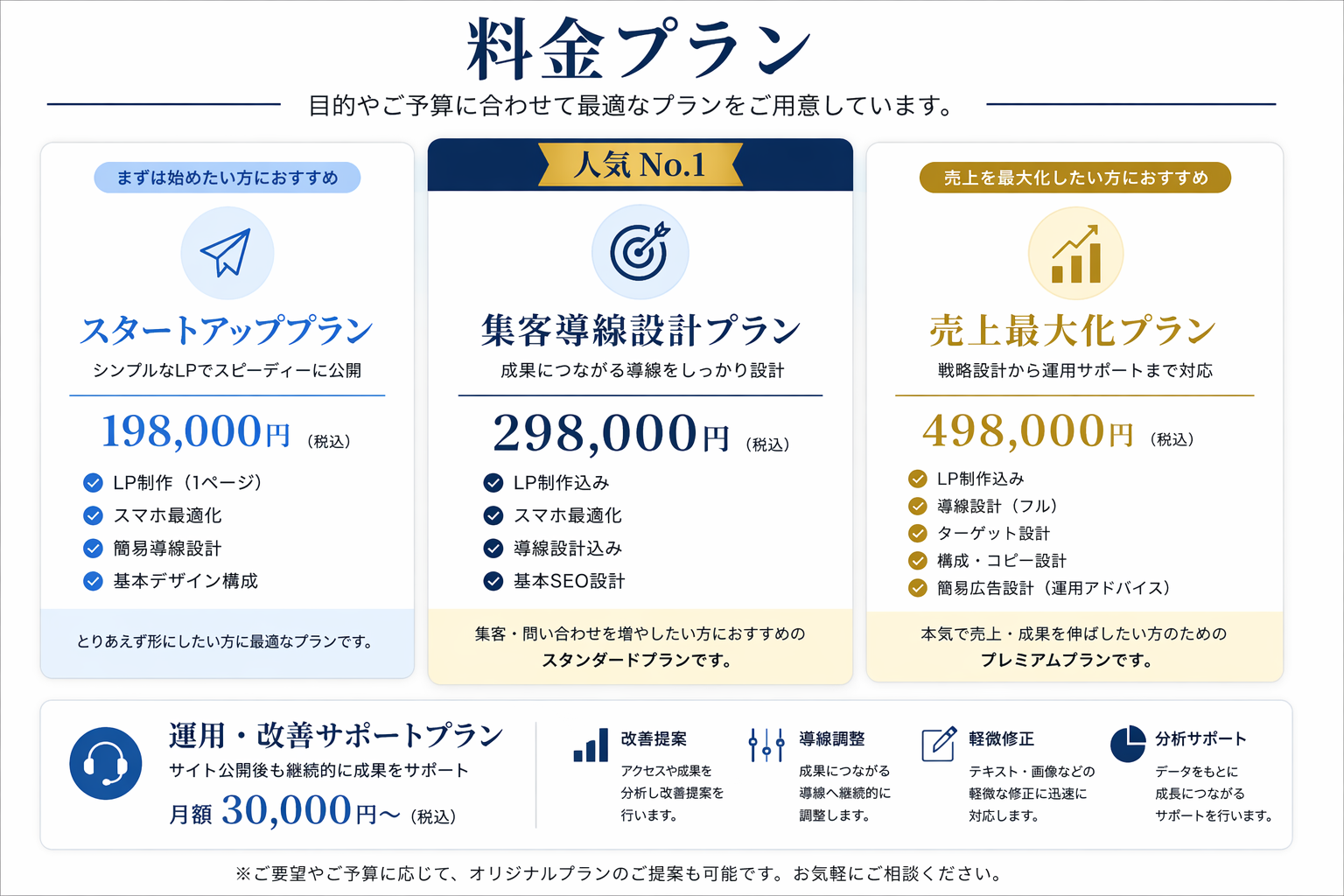Click the 運用・改善サポートプラン heading
The width and height of the screenshot is (1344, 896).
[336, 736]
